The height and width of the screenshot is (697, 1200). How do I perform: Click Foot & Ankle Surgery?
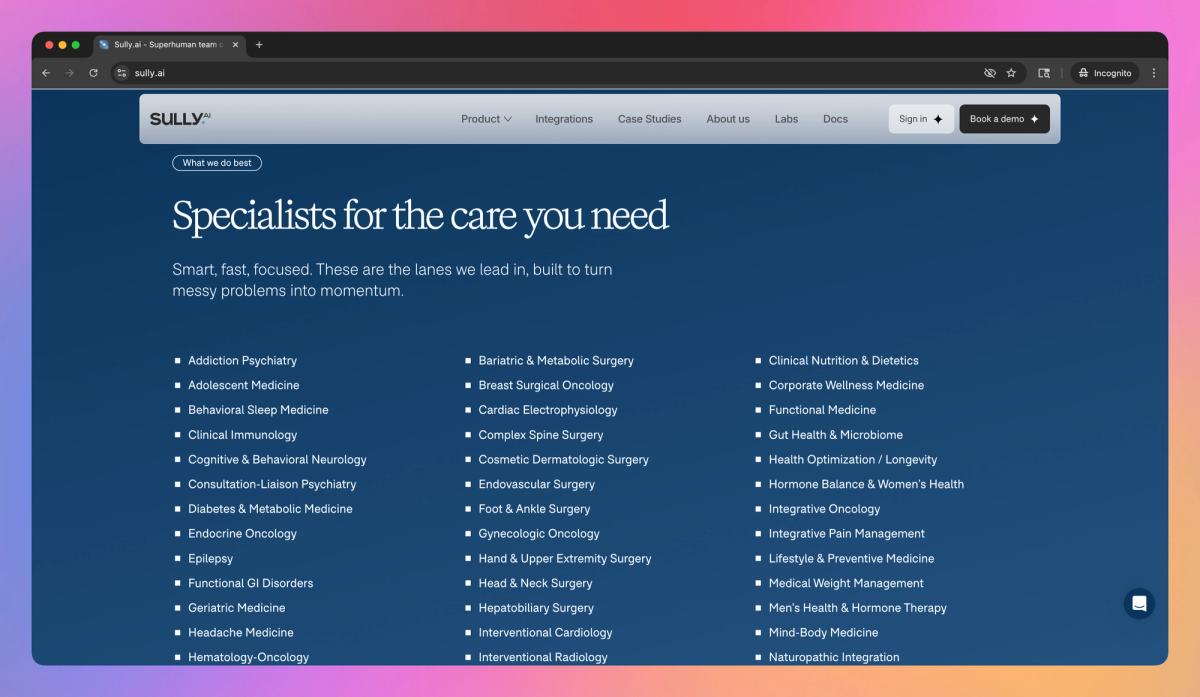[x=535, y=509]
